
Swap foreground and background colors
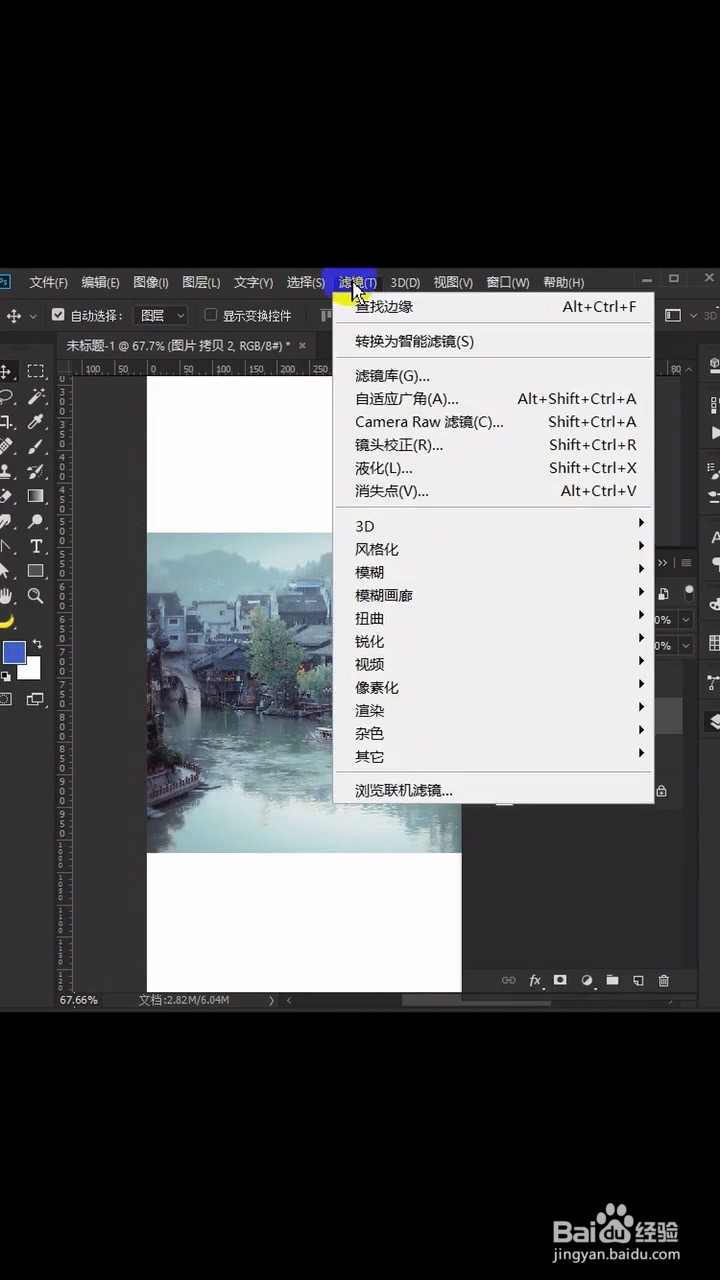(37, 644)
